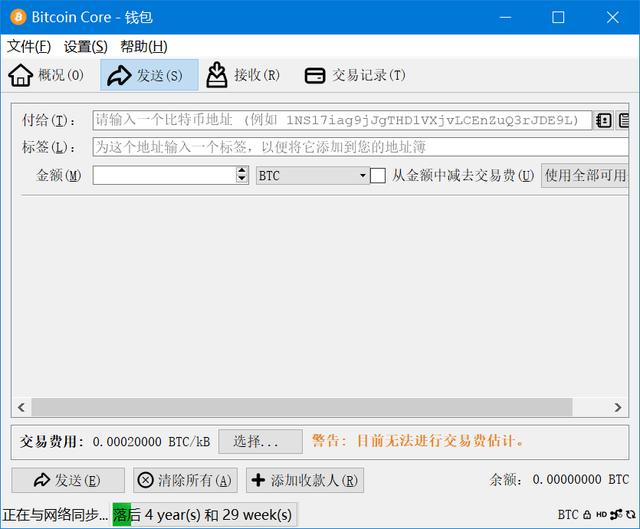The width and height of the screenshot is (640, 529).
Task: Open the 帮助(H) menu
Action: click(x=144, y=47)
